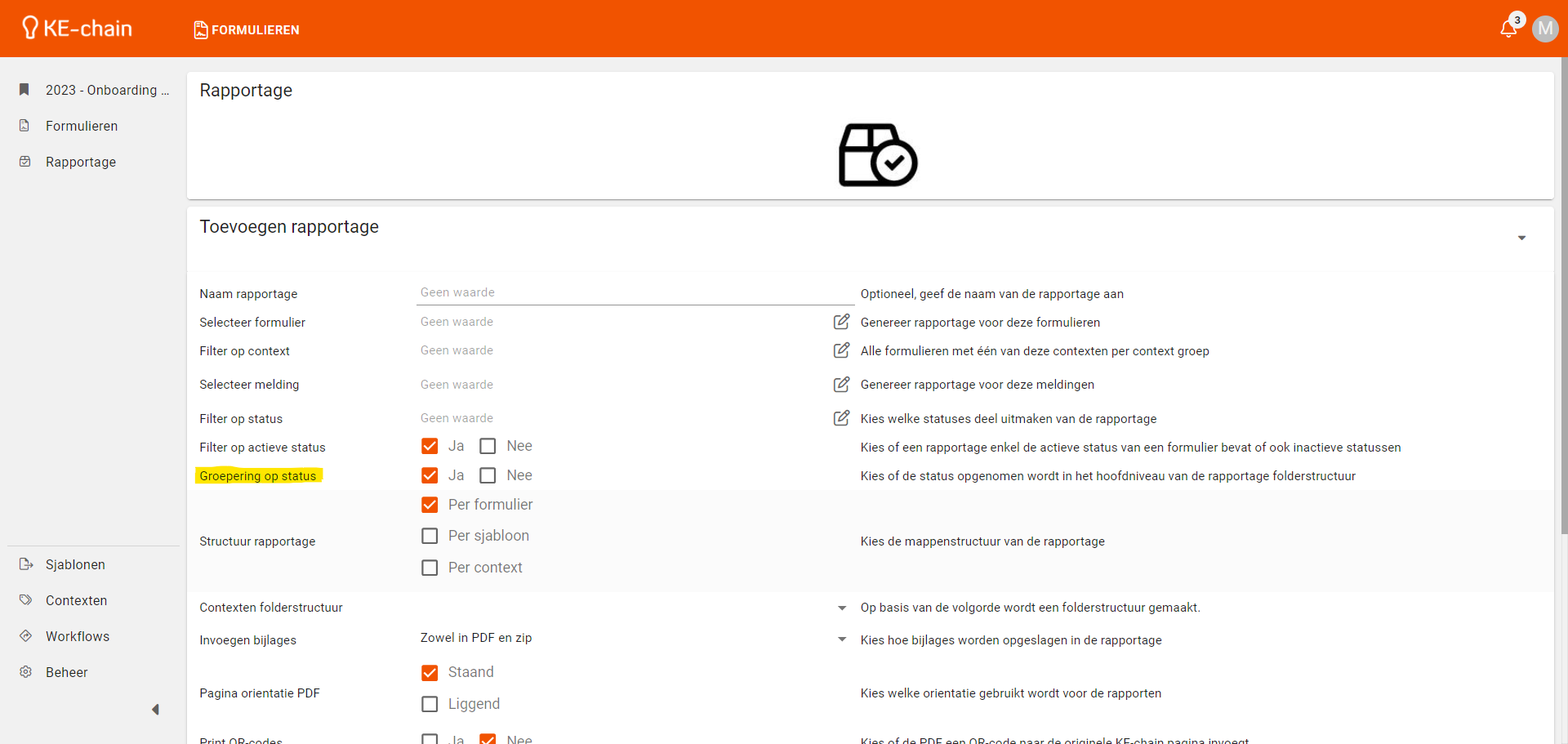Image resolution: width=1568 pixels, height=744 pixels.
Task: Click the KE-chain logo
Action: point(78,29)
